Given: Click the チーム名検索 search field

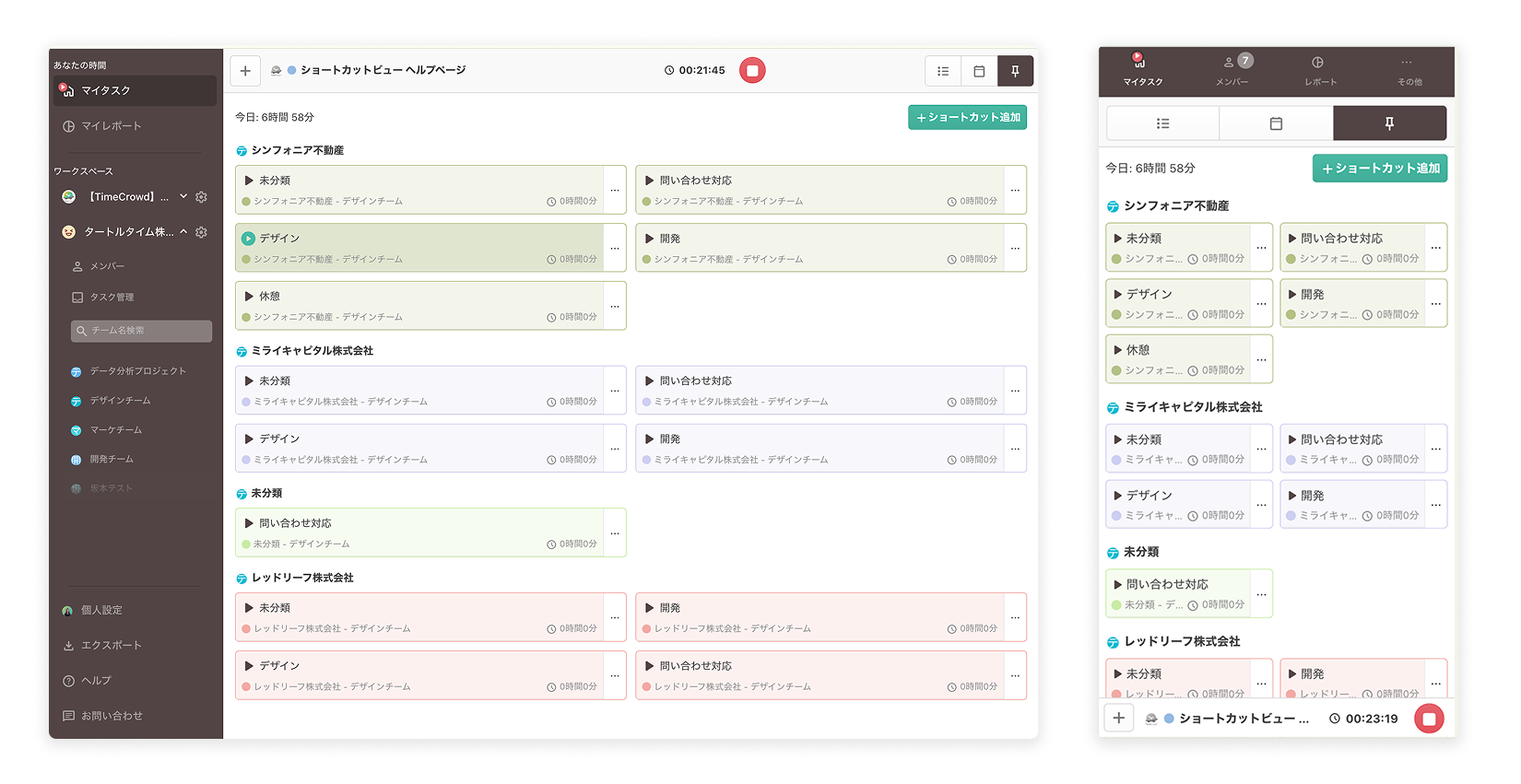Looking at the screenshot, I should [x=141, y=331].
